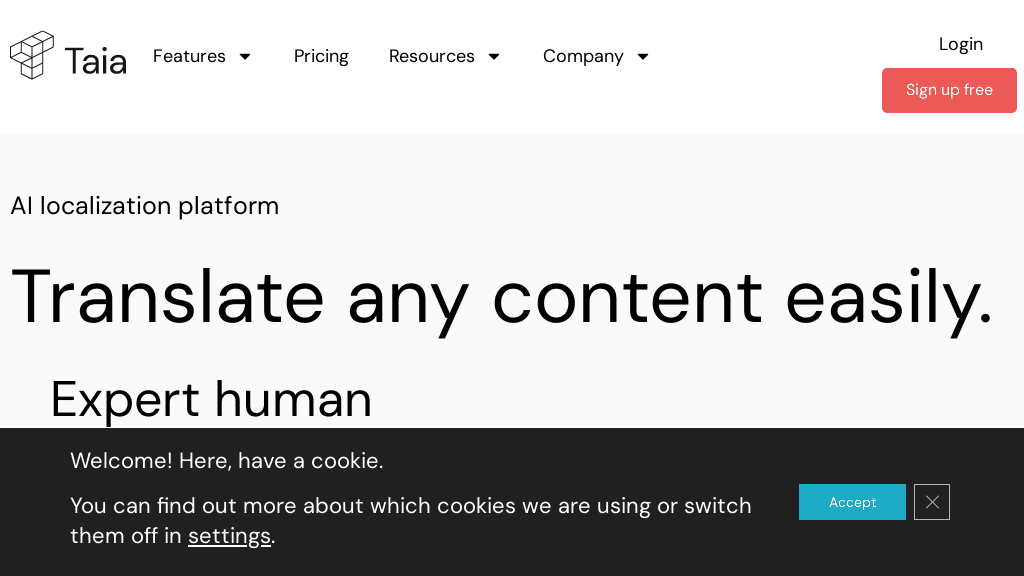Image resolution: width=1024 pixels, height=576 pixels.
Task: Open the Features menu label
Action: pyautogui.click(x=189, y=56)
